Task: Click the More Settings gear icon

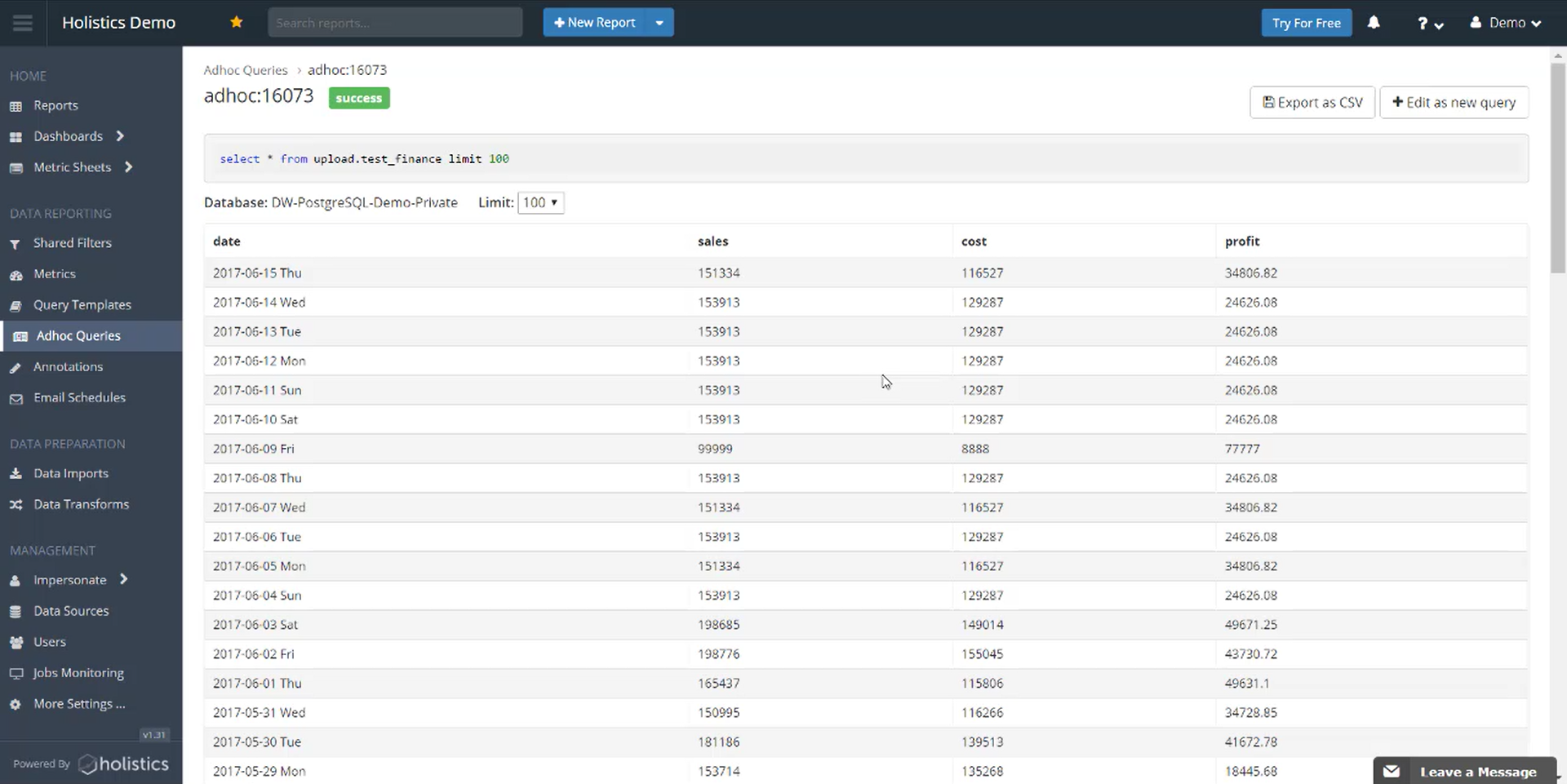Action: (x=16, y=705)
